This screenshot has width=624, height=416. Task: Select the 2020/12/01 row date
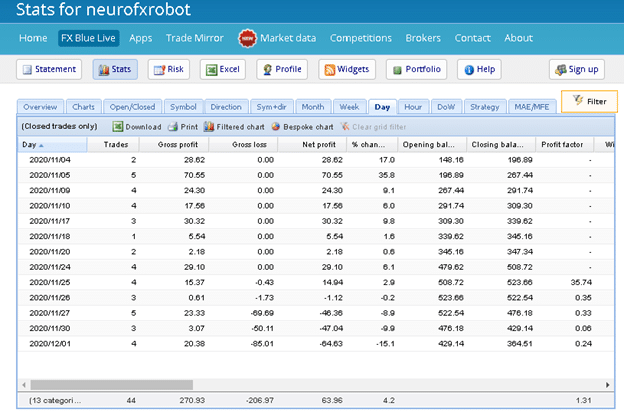[x=50, y=344]
